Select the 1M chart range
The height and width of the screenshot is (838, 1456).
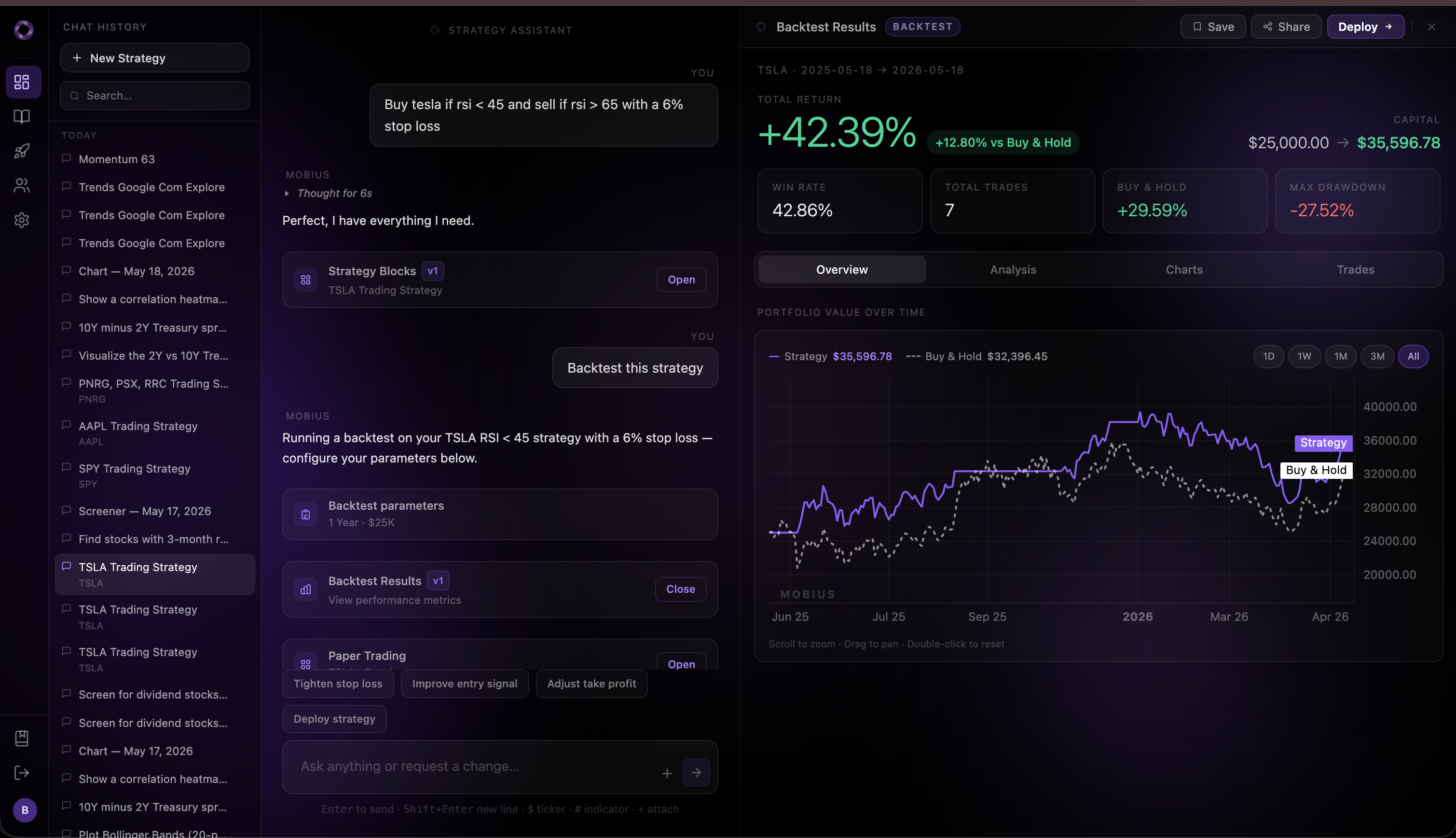(x=1340, y=356)
